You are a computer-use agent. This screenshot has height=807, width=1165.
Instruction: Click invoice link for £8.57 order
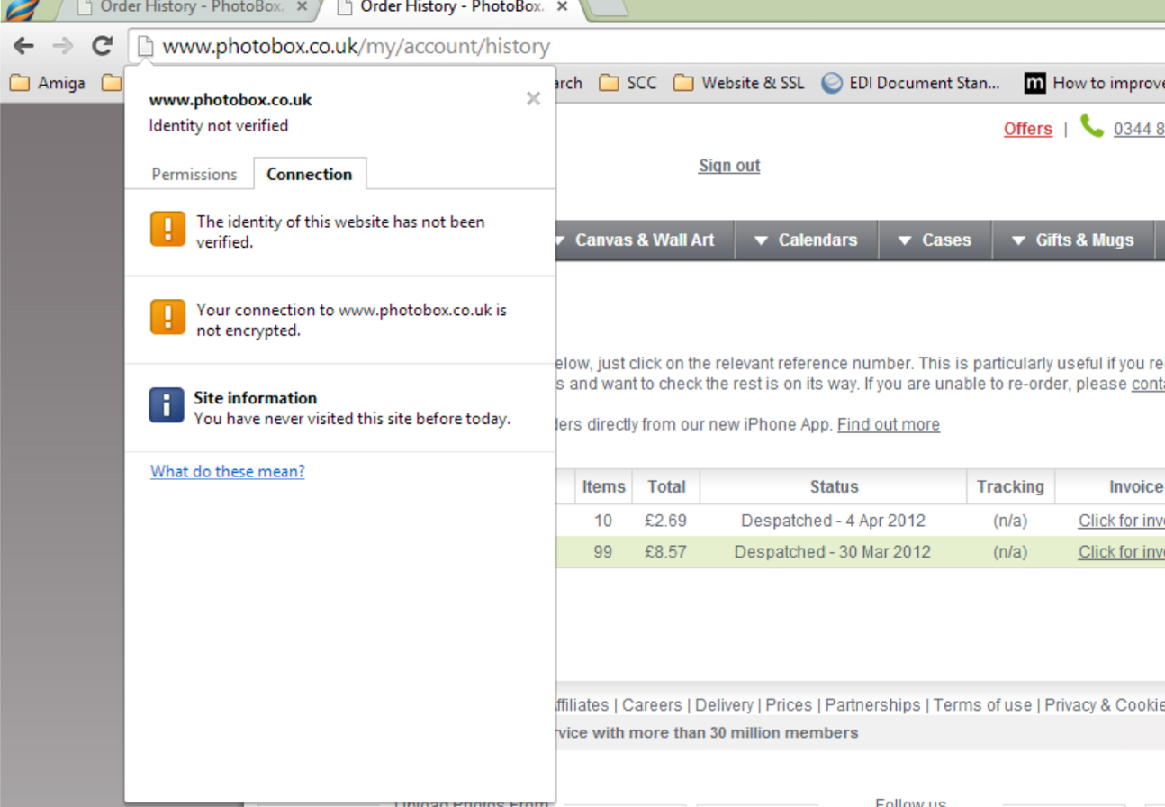point(1121,552)
